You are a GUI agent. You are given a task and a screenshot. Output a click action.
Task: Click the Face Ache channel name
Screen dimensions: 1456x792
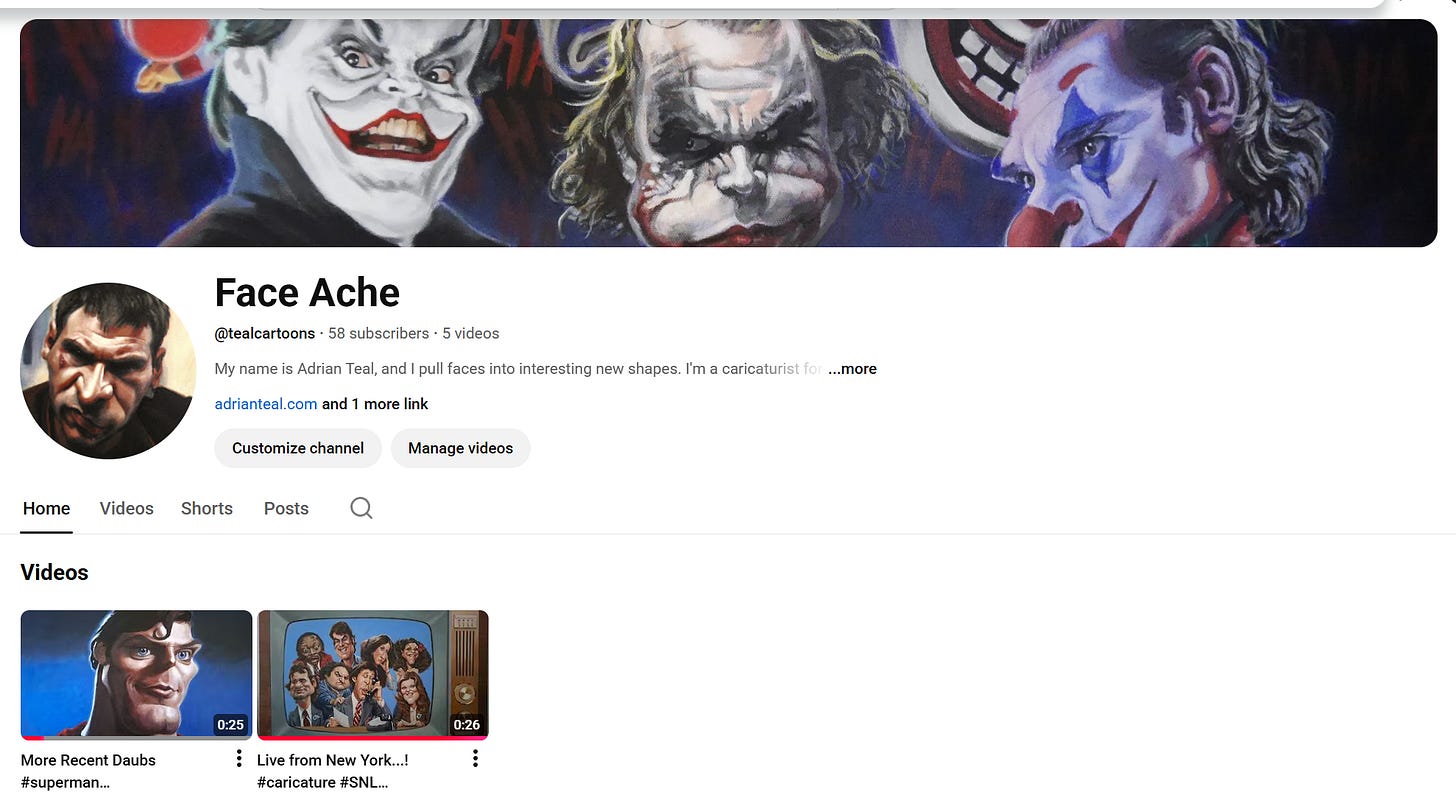tap(307, 292)
